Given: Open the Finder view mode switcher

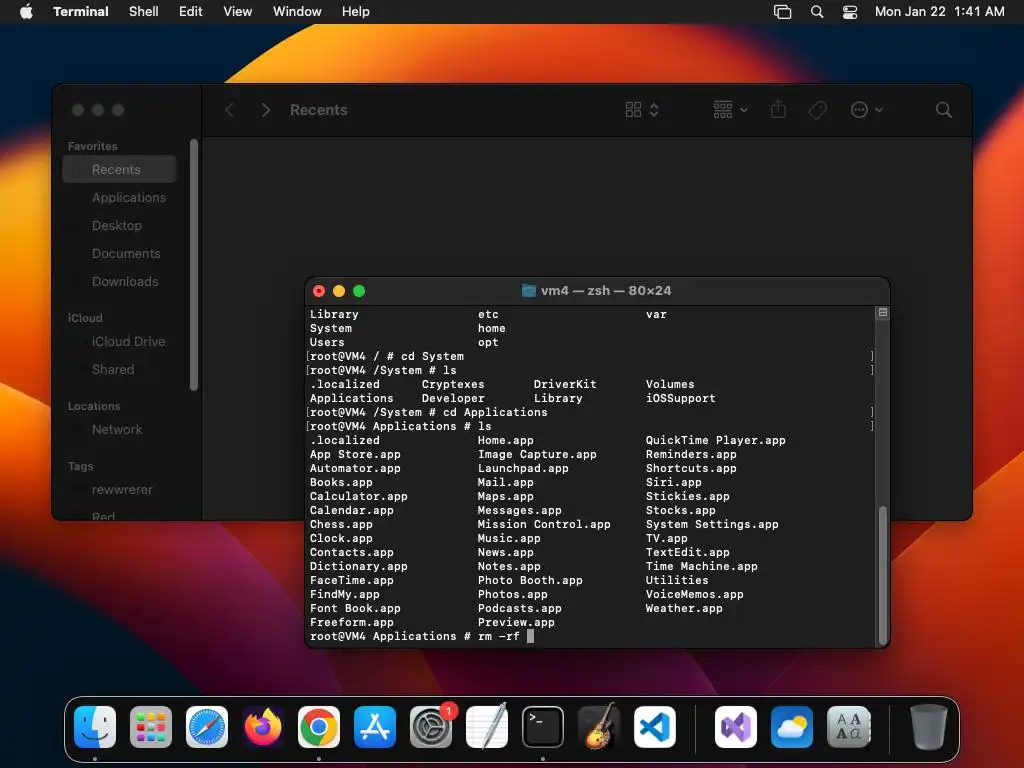Looking at the screenshot, I should pyautogui.click(x=641, y=110).
